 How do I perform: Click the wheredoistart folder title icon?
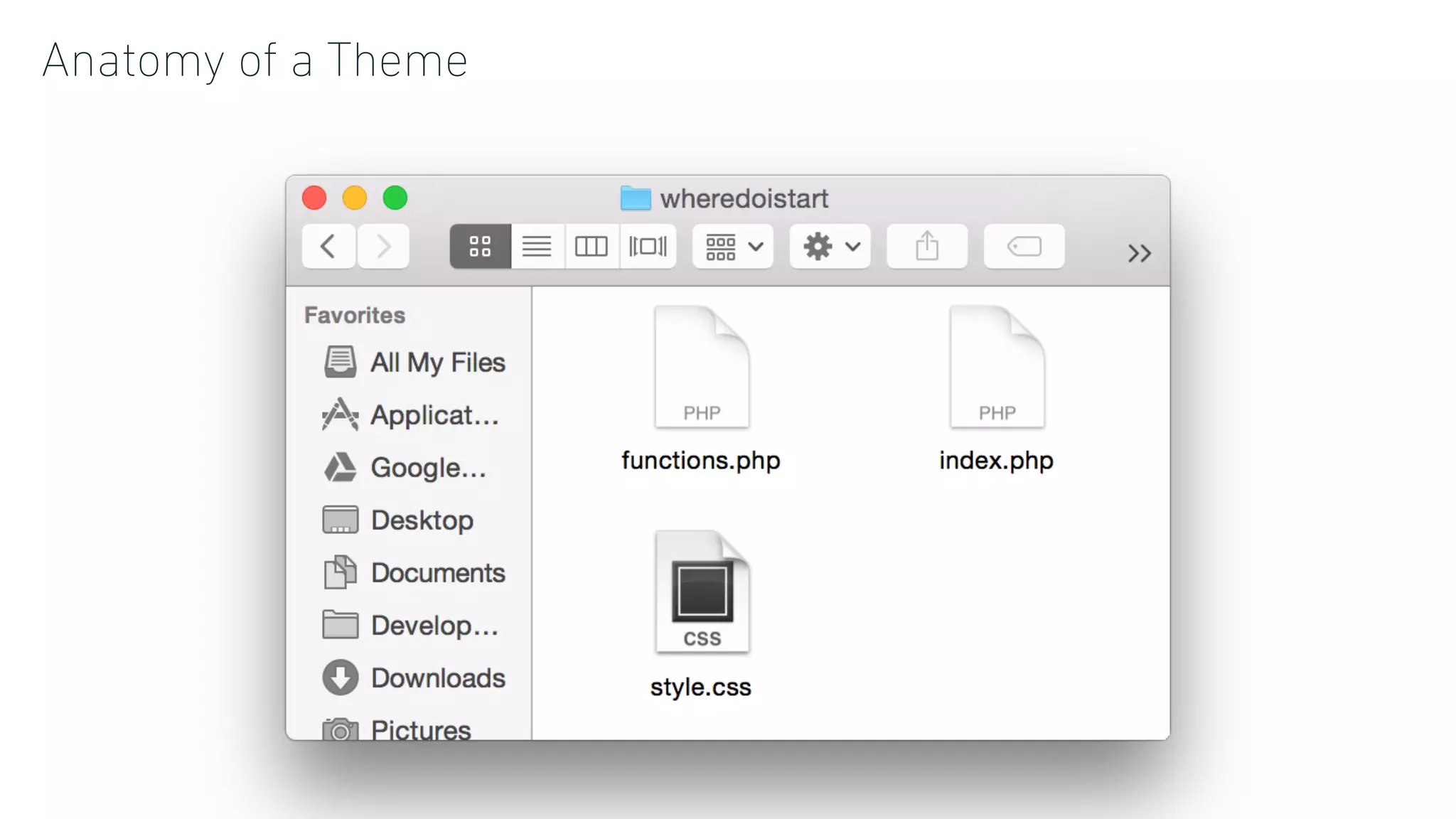click(636, 198)
